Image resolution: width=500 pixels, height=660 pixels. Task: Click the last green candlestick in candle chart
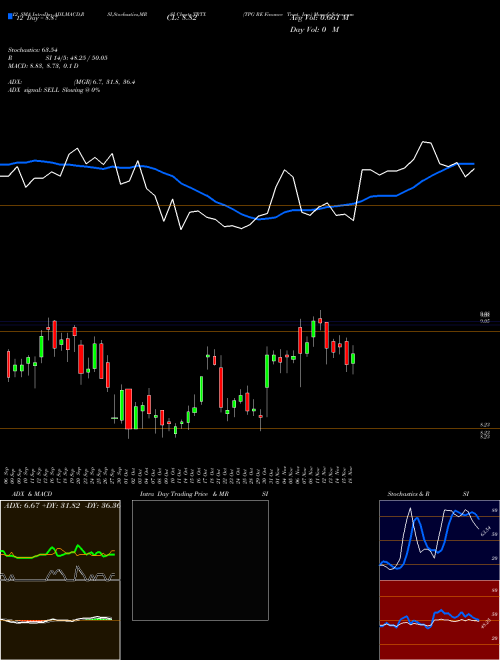pyautogui.click(x=353, y=359)
